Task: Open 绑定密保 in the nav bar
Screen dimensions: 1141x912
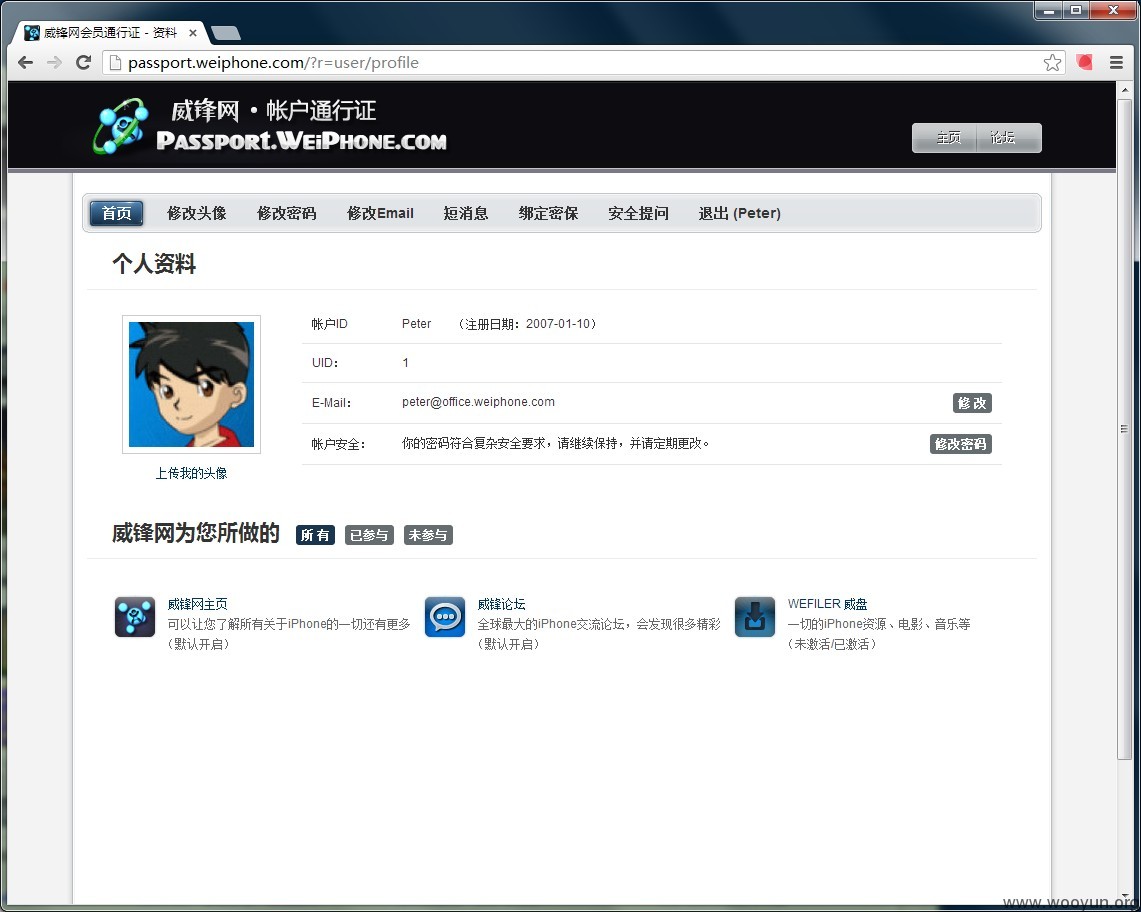Action: 548,213
